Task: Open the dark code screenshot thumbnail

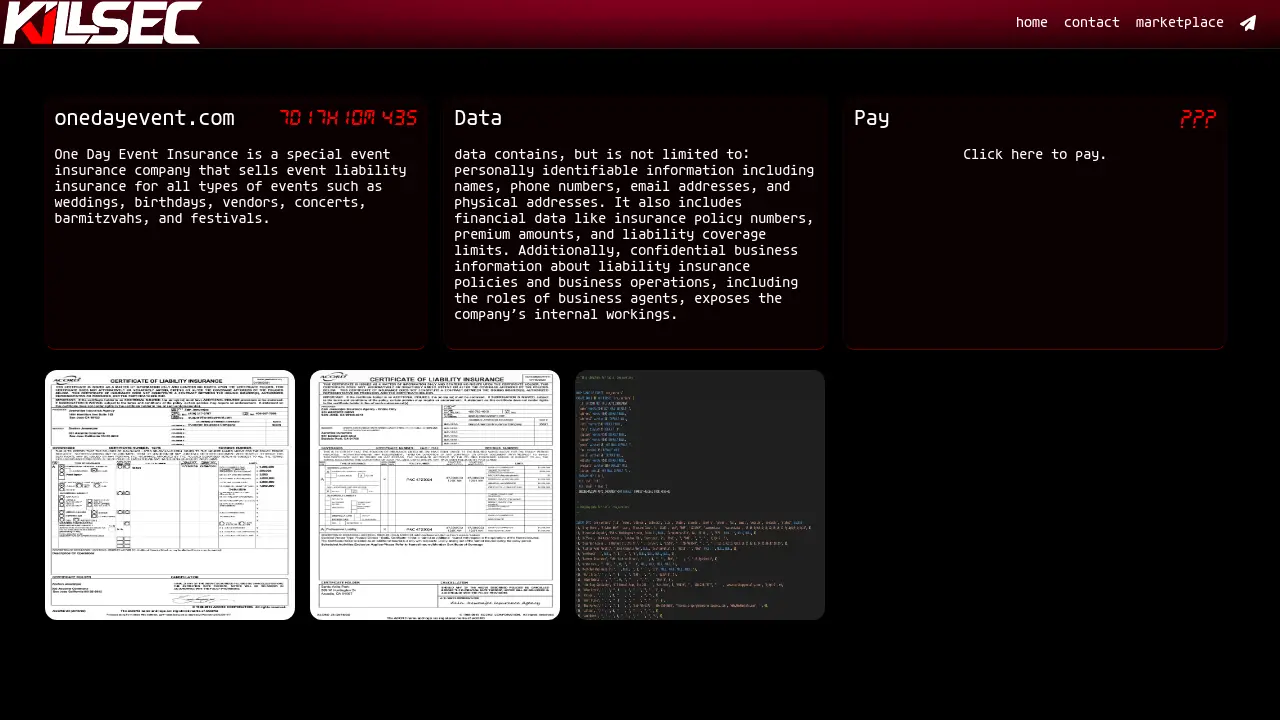Action: point(700,495)
